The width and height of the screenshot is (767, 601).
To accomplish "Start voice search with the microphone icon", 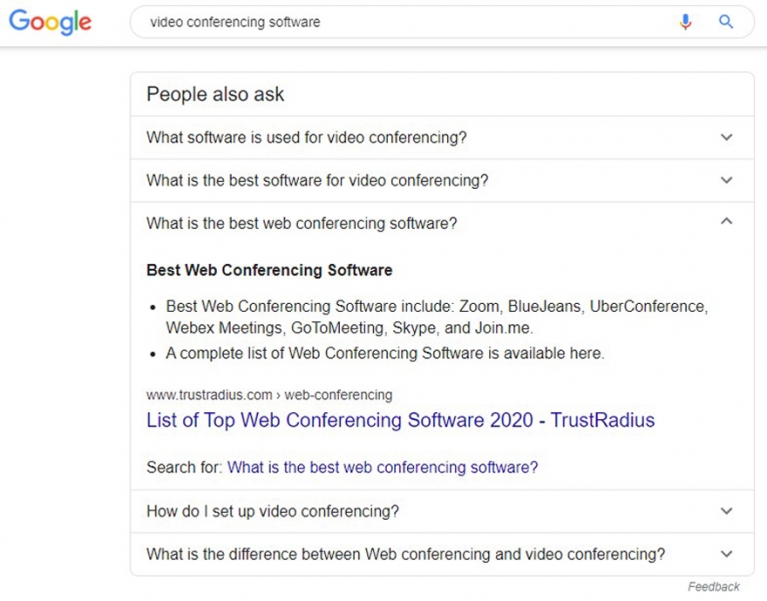I will click(686, 22).
